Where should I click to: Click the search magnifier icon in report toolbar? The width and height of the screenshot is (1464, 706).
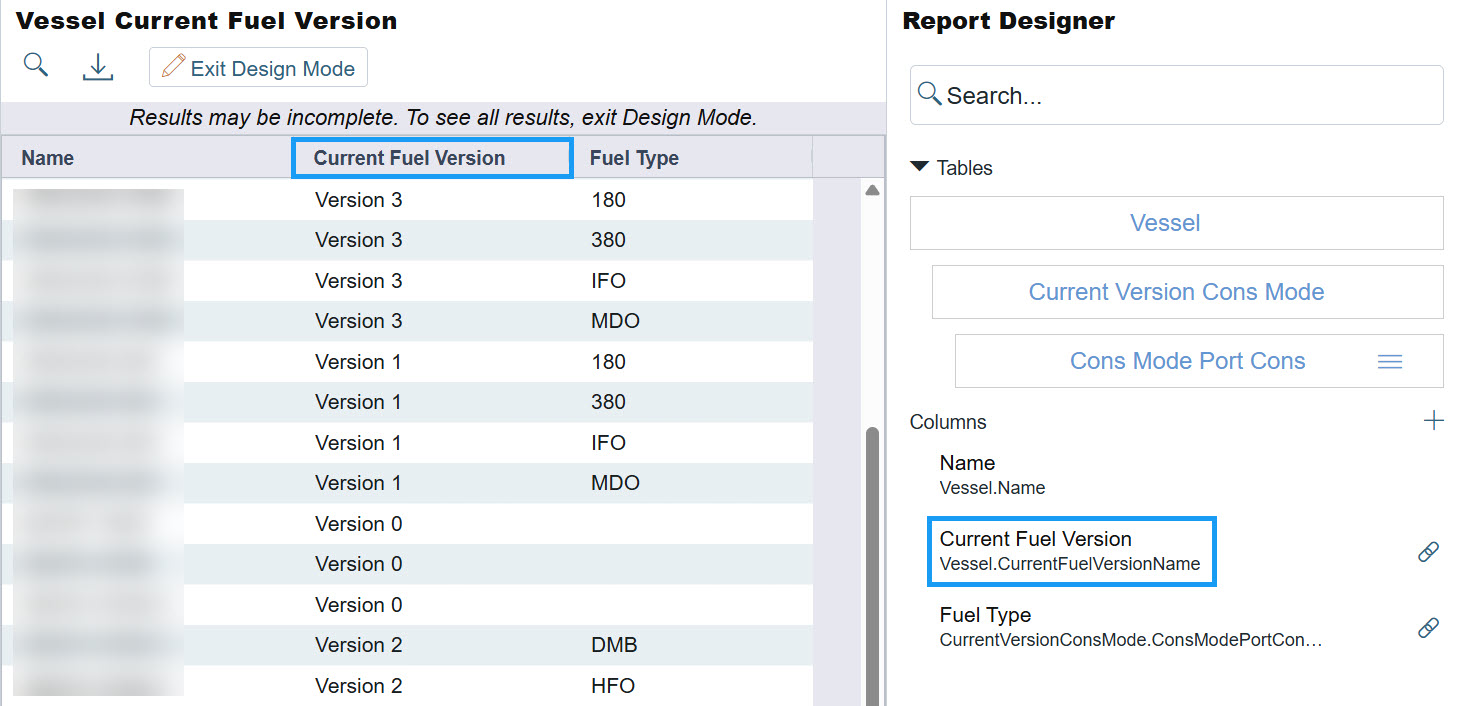[x=36, y=67]
